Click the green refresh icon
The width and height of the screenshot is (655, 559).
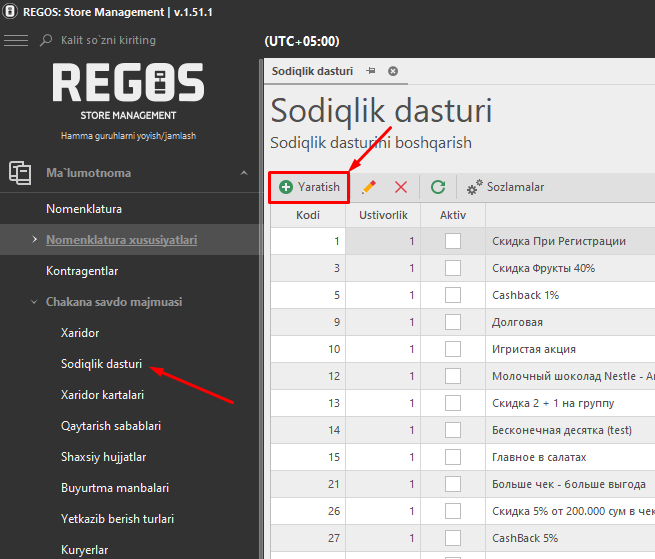(x=438, y=187)
